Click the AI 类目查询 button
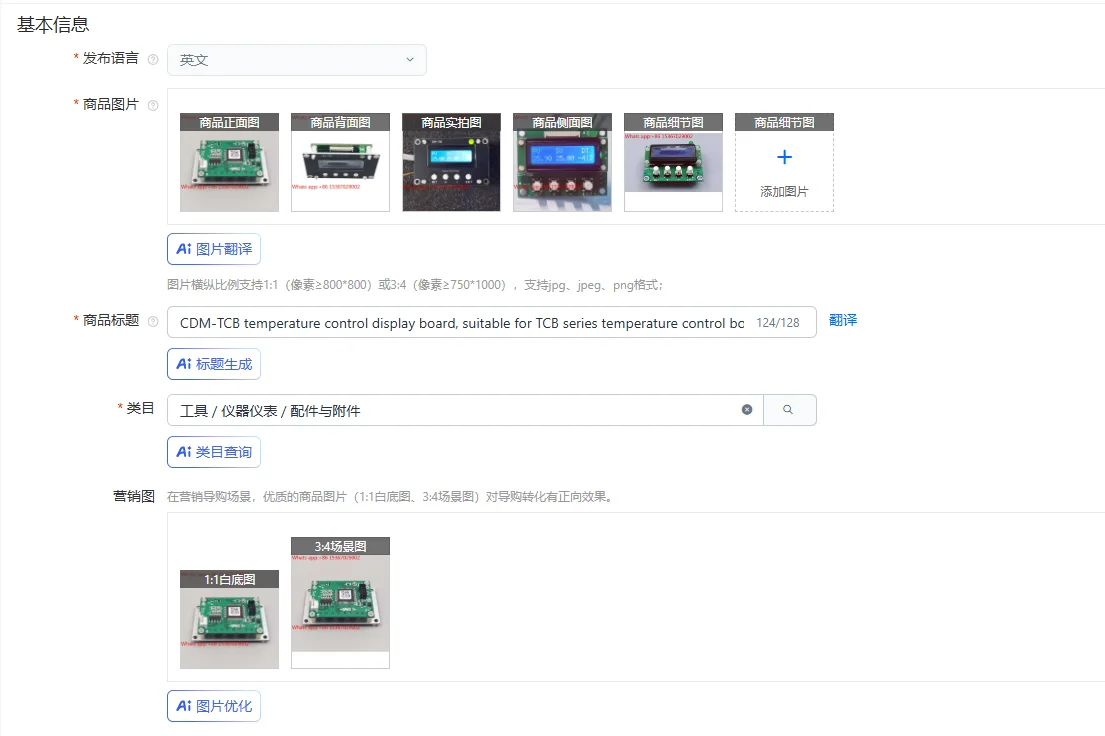This screenshot has height=736, width=1105. click(214, 452)
